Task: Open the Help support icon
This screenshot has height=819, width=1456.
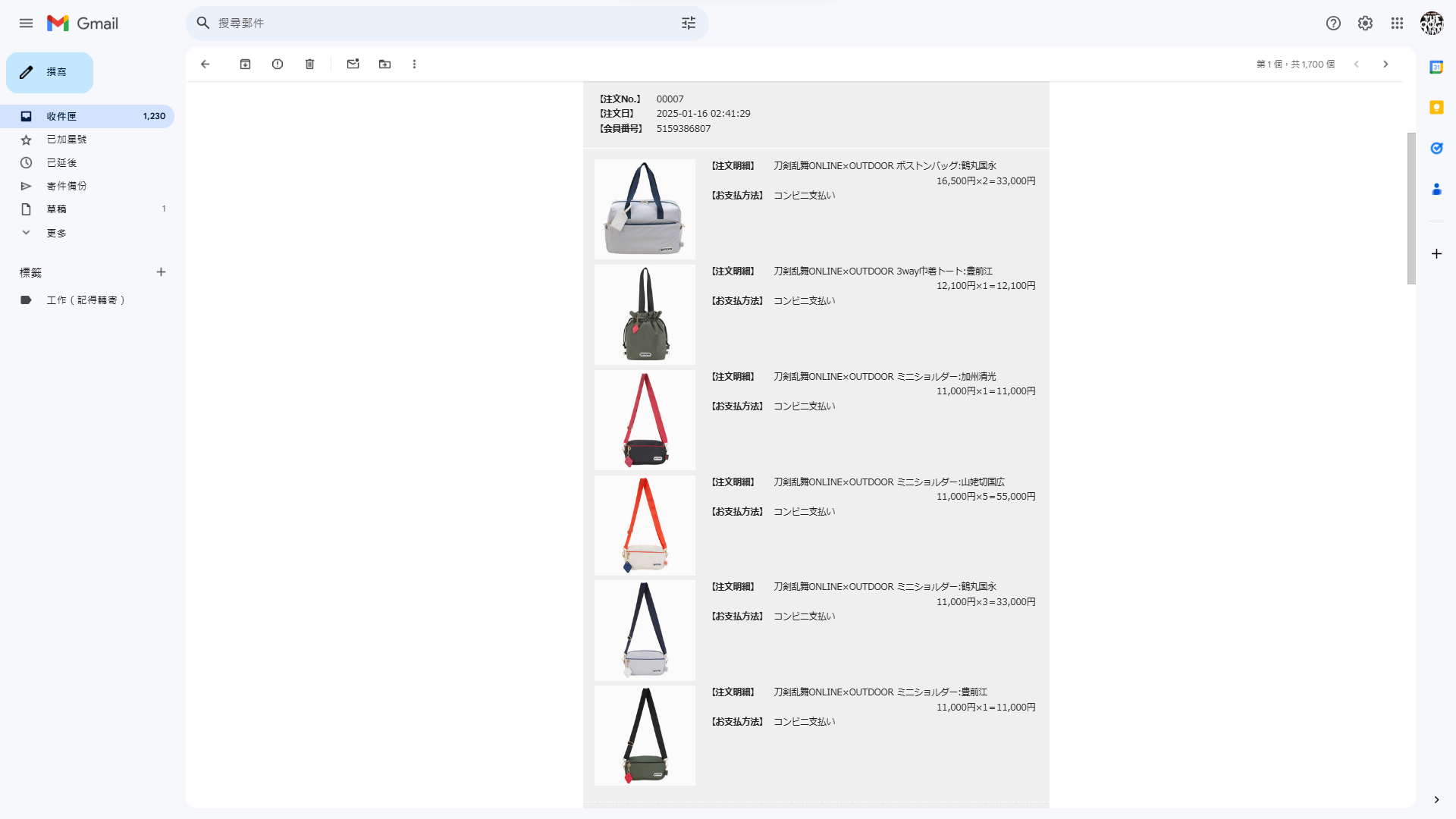Action: pyautogui.click(x=1333, y=24)
